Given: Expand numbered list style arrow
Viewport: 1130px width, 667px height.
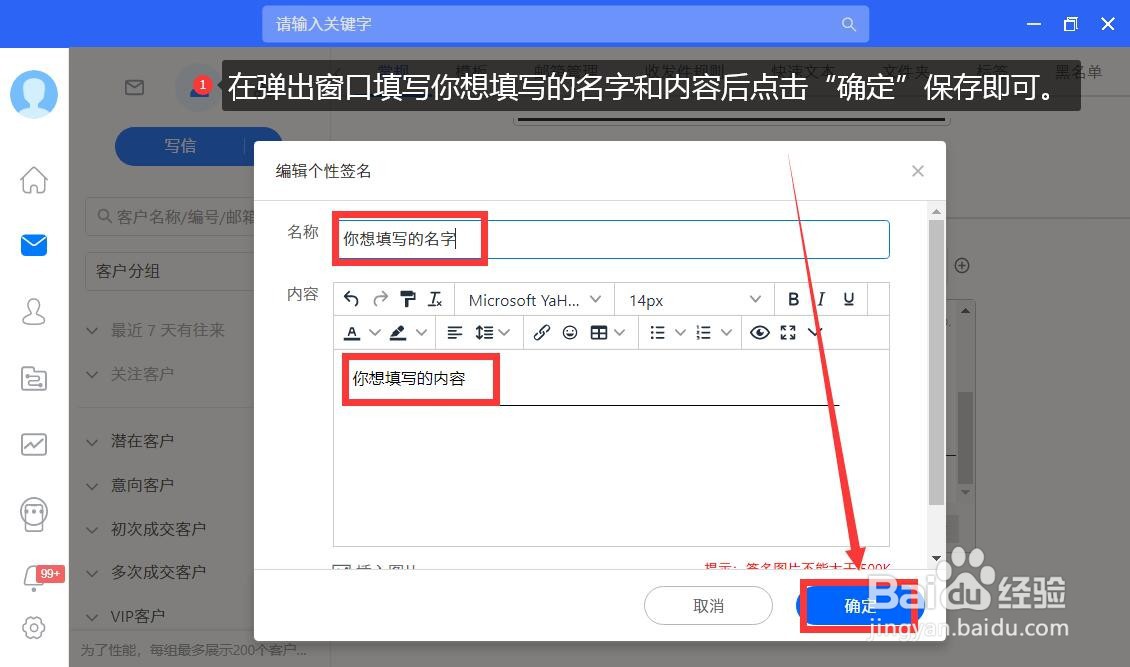Looking at the screenshot, I should tap(726, 333).
